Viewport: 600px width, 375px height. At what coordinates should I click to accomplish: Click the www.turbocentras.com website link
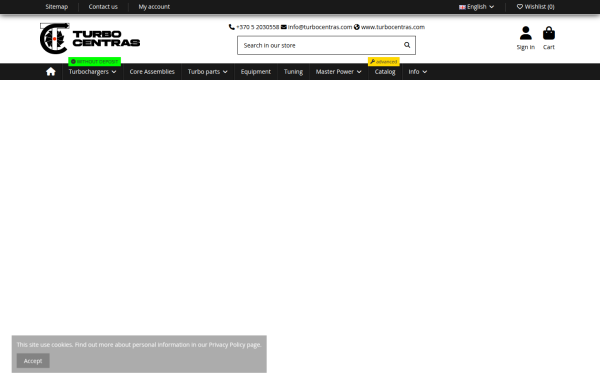393,27
